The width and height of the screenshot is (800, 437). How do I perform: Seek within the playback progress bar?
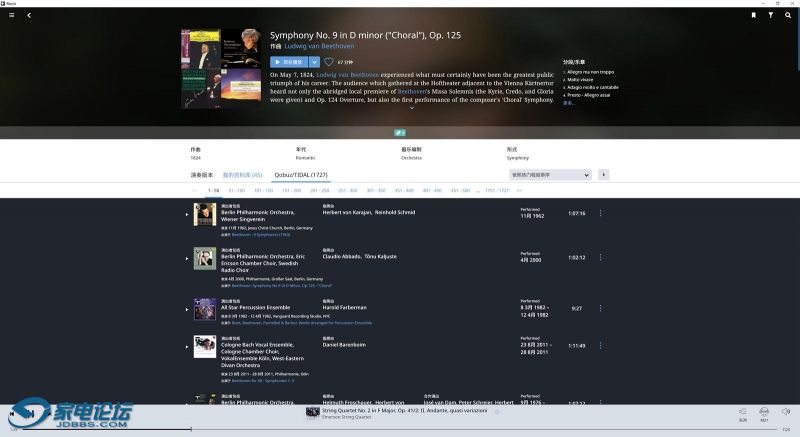(x=400, y=429)
